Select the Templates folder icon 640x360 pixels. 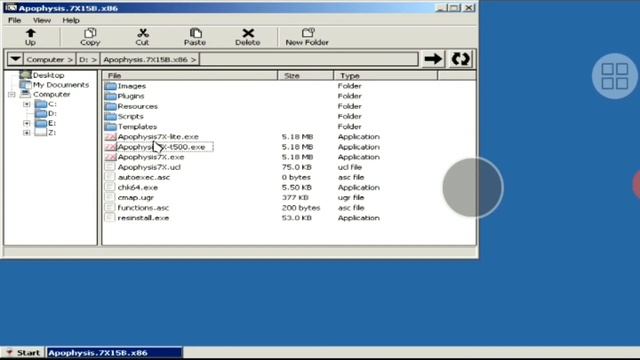(110, 127)
